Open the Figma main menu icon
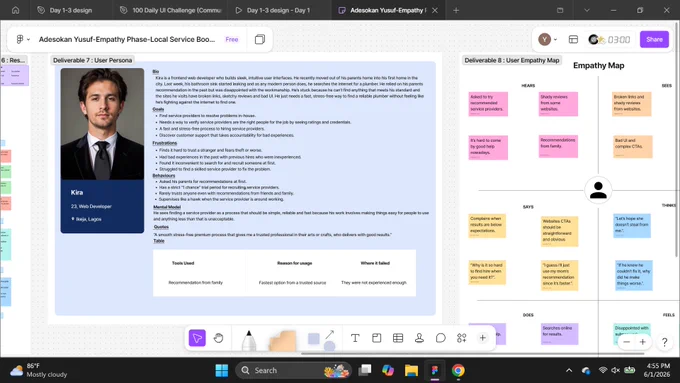680x383 pixels. 20,39
